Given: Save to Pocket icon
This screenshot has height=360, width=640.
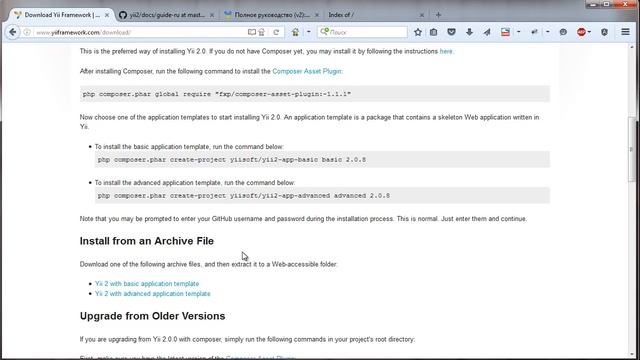Looking at the screenshot, I should tap(451, 32).
